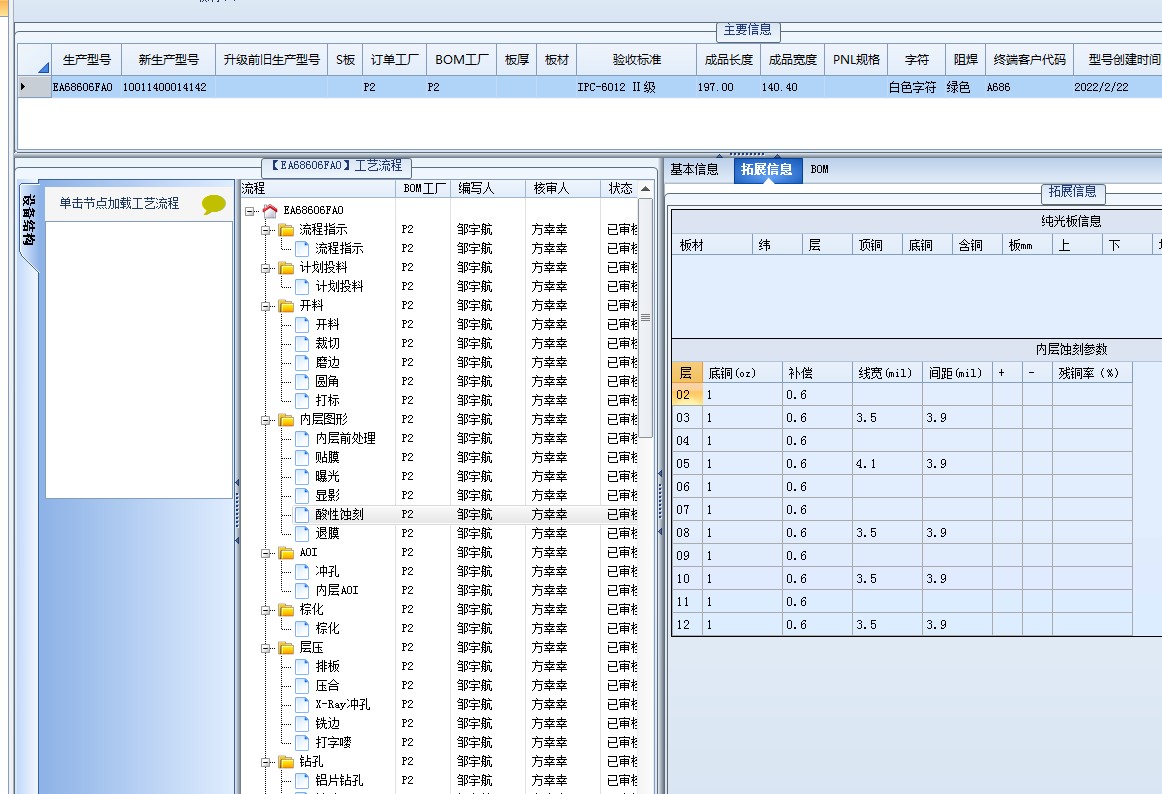Click the document icon beside 退膜
The image size is (1162, 794).
(x=302, y=533)
